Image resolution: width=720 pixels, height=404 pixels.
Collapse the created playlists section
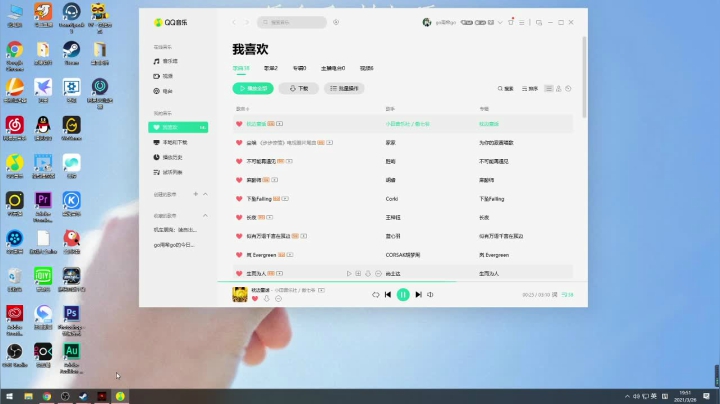[x=205, y=194]
